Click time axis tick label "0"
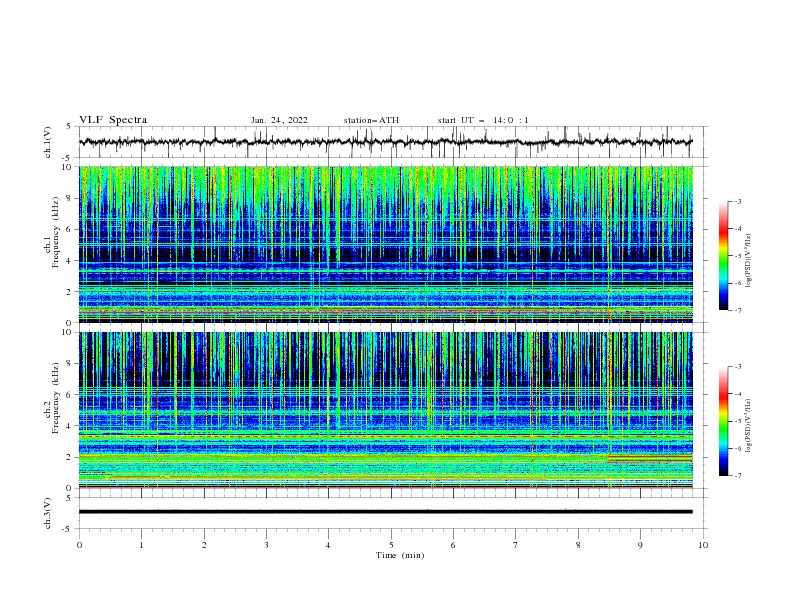Screen dimensions: 792x612 79,545
